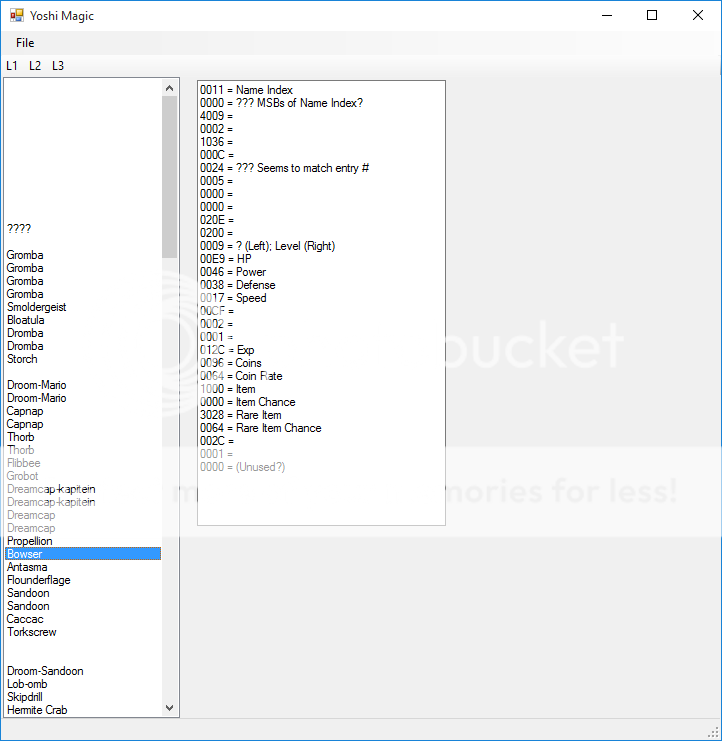This screenshot has height=741, width=722.
Task: Select Propellion entry
Action: click(x=29, y=541)
